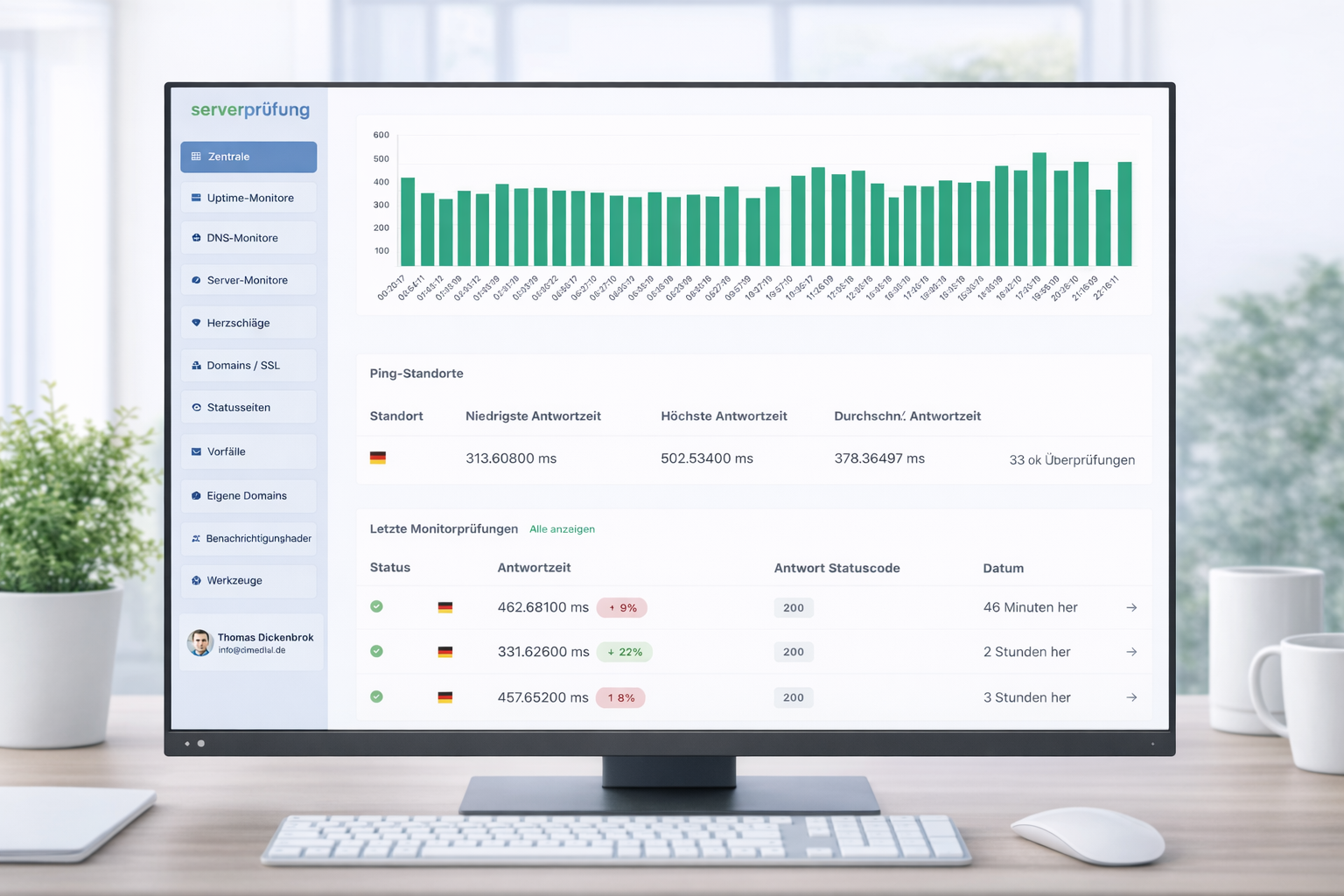Open Server-Monitore section
This screenshot has width=1344, height=896.
[x=195, y=279]
